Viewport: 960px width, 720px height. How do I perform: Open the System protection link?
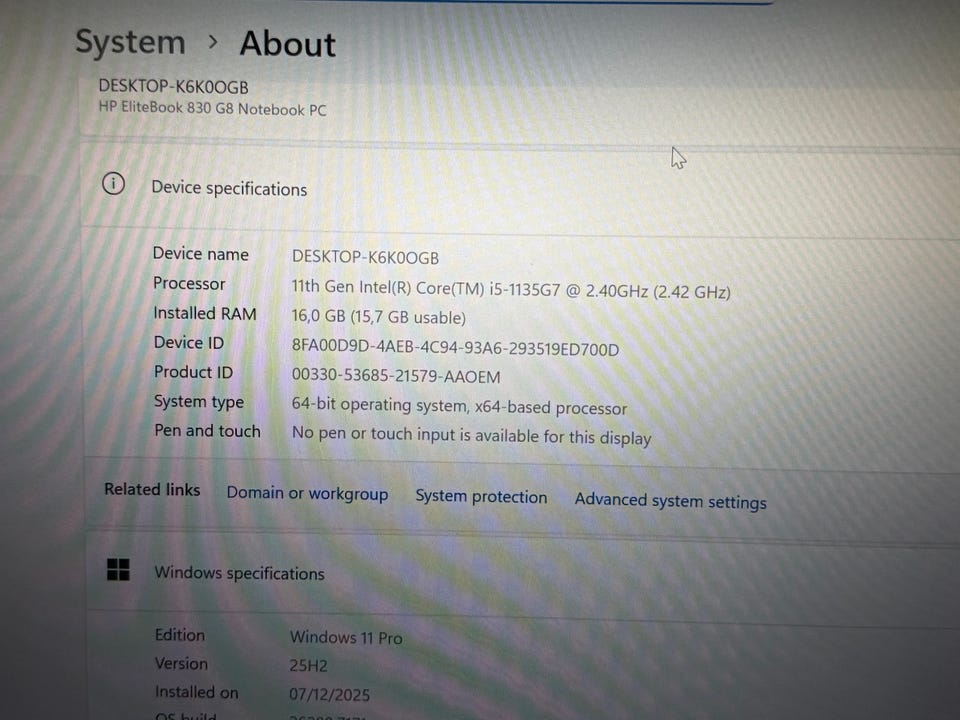(x=481, y=497)
